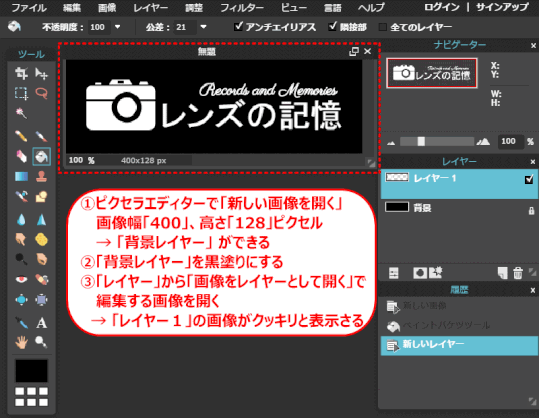
Task: Select the Smudge finger tool
Action: click(x=21, y=239)
